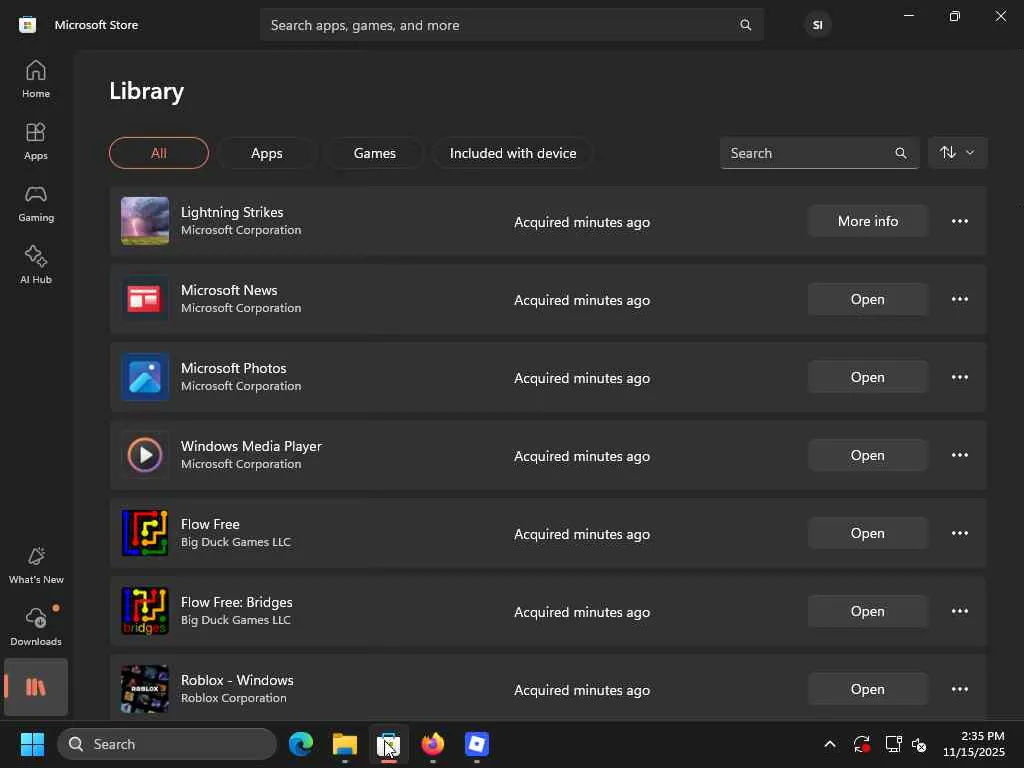Open Flow Free game
The image size is (1024, 768).
click(x=867, y=533)
